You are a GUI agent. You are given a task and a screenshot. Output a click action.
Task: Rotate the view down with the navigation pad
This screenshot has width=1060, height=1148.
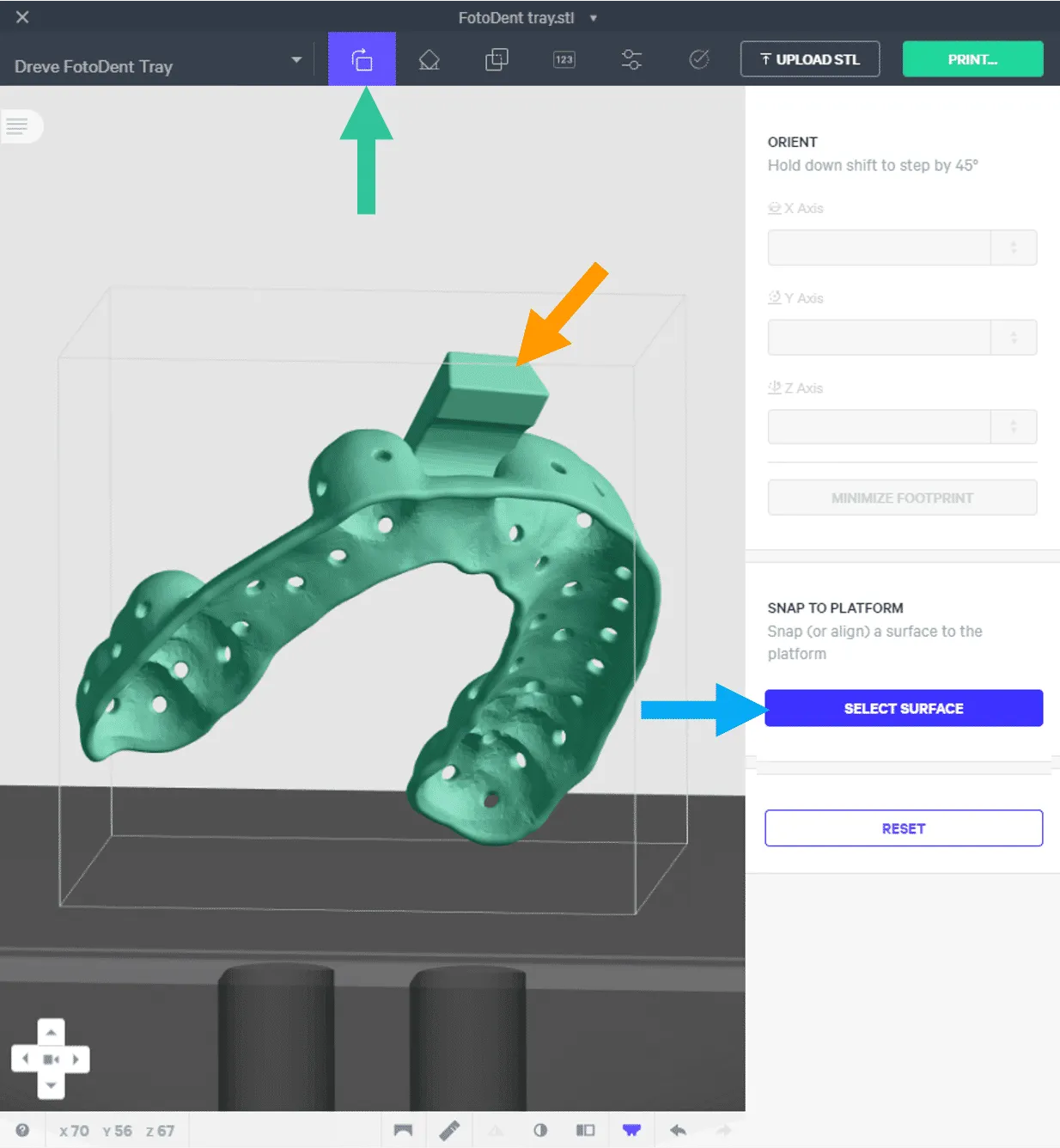(52, 1086)
